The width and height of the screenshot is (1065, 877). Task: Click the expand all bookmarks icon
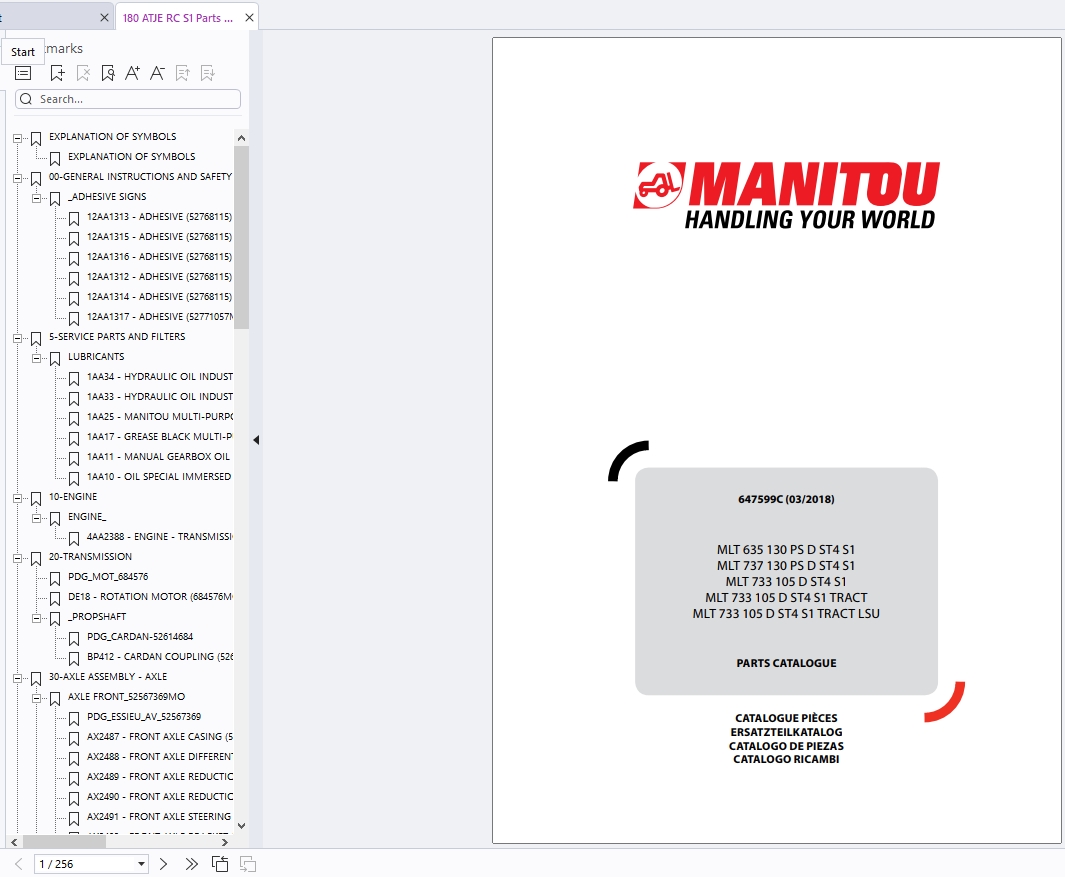(x=182, y=73)
